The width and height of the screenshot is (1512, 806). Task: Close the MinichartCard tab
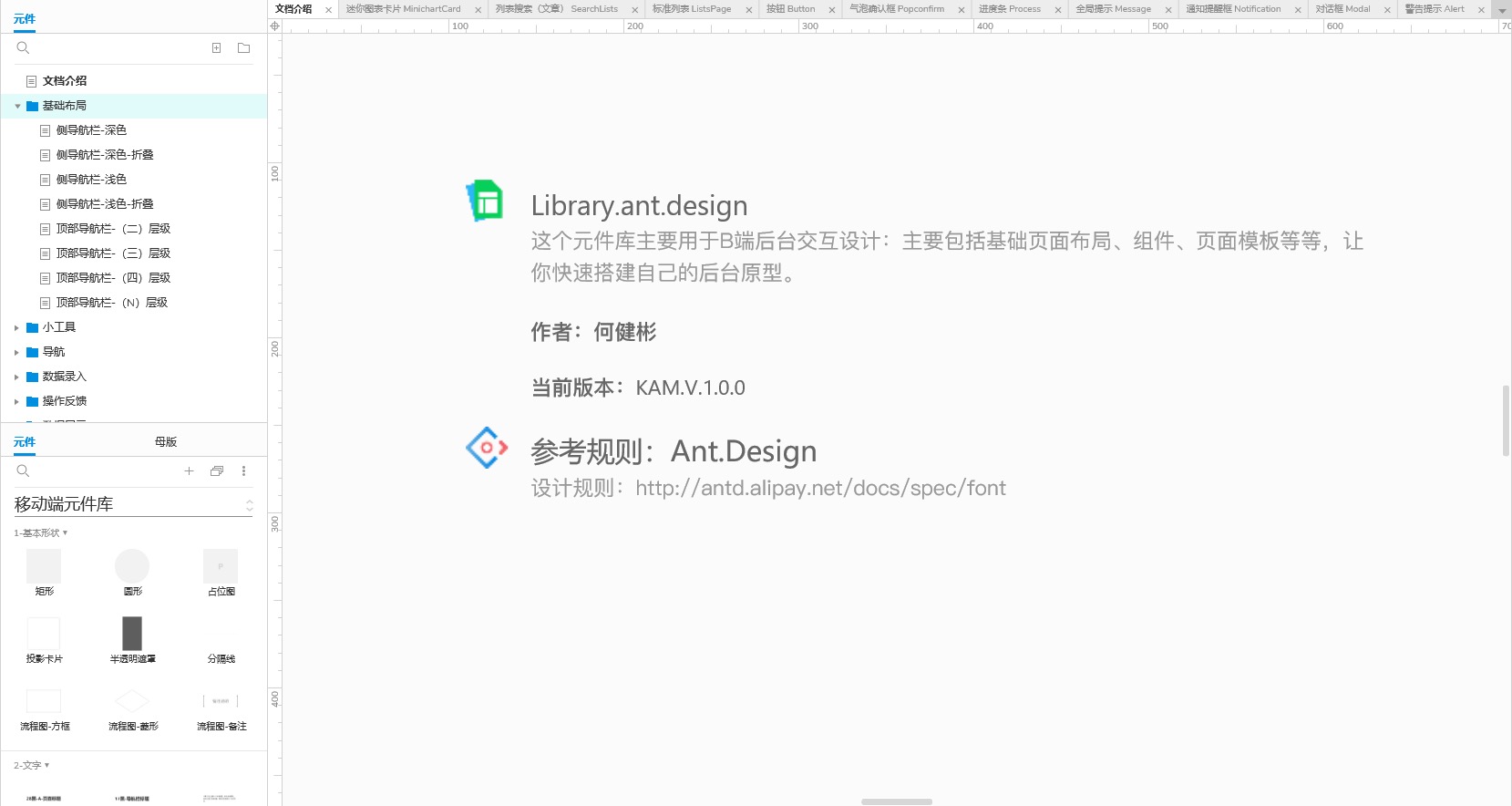478,10
